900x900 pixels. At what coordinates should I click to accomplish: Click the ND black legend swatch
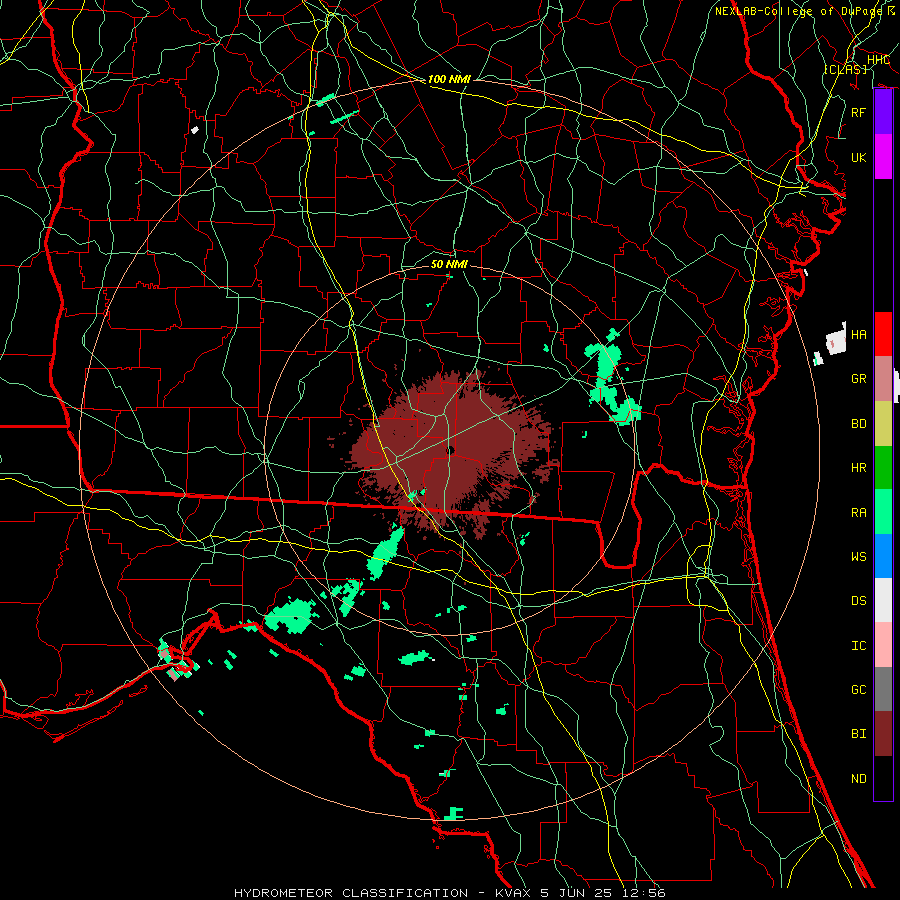(883, 778)
